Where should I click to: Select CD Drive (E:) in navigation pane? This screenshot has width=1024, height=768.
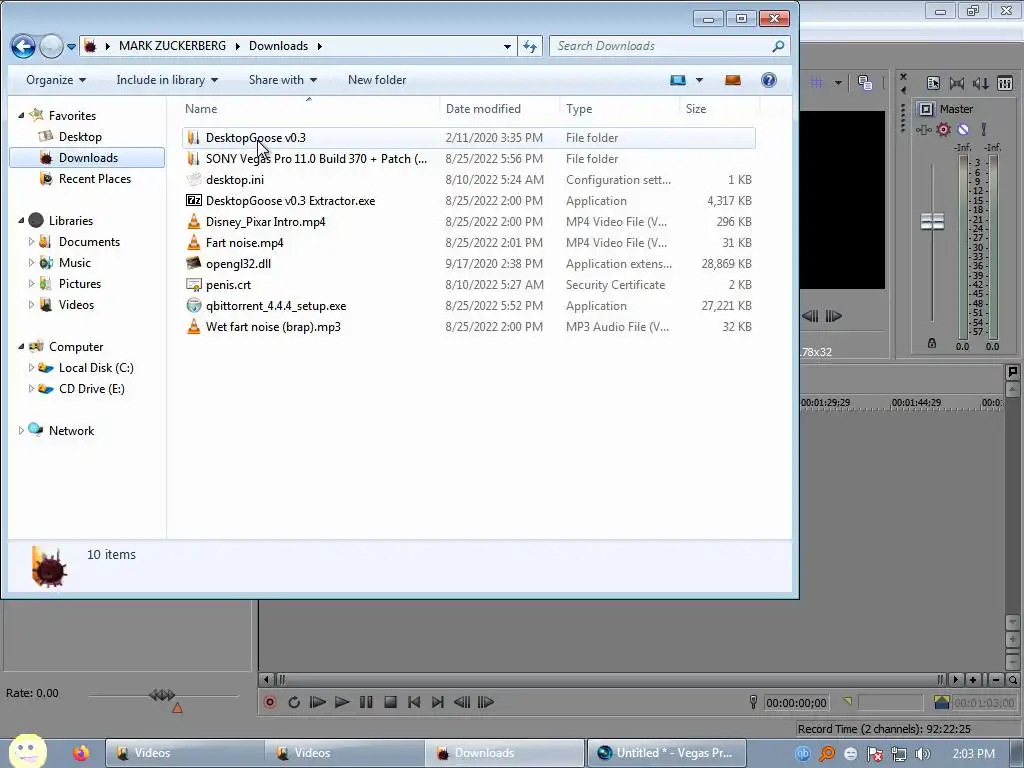click(91, 389)
